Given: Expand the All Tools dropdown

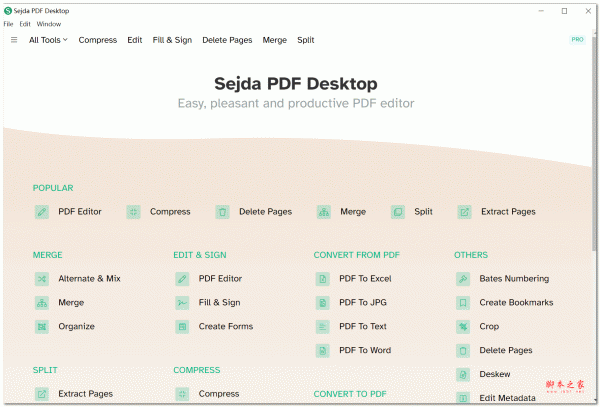Looking at the screenshot, I should (48, 40).
